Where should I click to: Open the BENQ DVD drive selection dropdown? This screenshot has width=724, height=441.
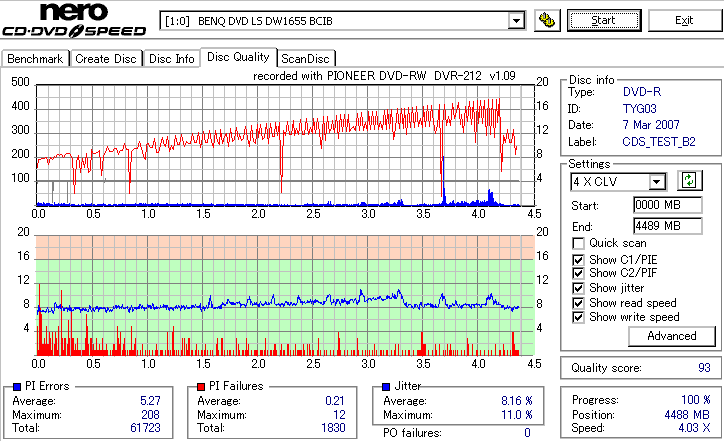[342, 21]
